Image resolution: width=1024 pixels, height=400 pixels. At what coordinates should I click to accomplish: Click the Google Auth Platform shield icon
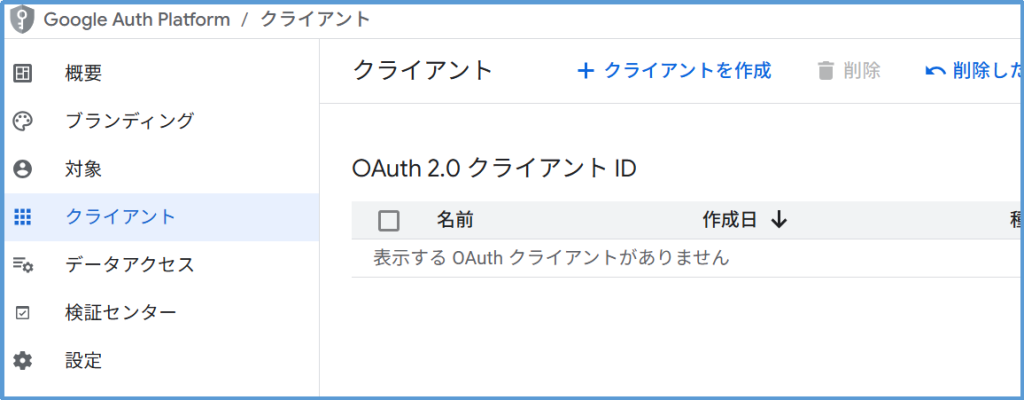pyautogui.click(x=22, y=19)
